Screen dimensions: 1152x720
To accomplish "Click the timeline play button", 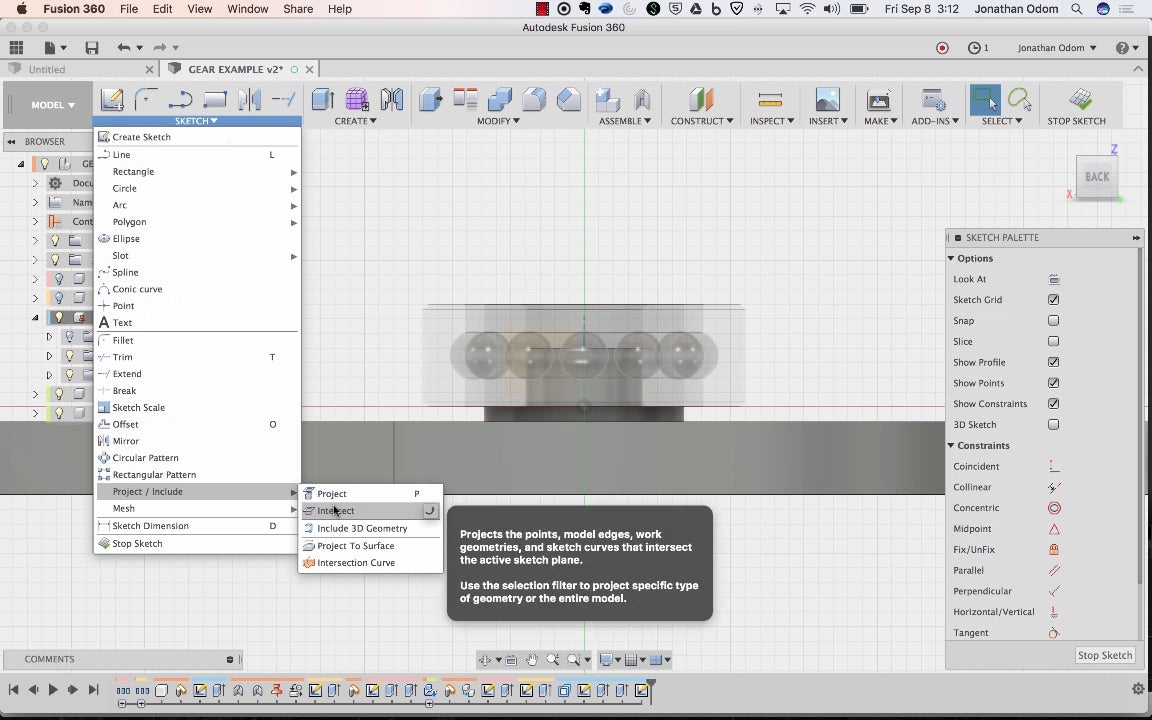I will click(x=53, y=689).
